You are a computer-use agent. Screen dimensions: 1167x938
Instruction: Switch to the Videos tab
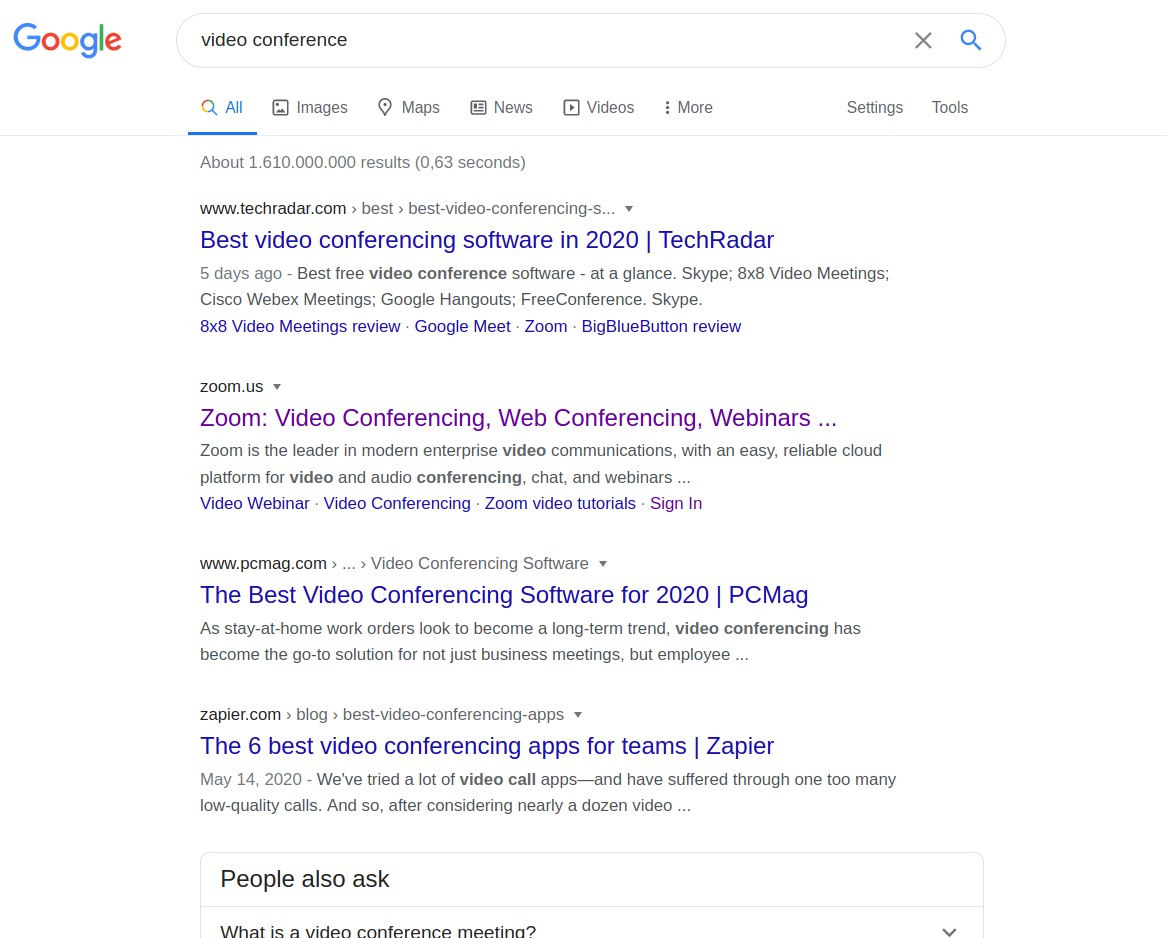[x=598, y=107]
